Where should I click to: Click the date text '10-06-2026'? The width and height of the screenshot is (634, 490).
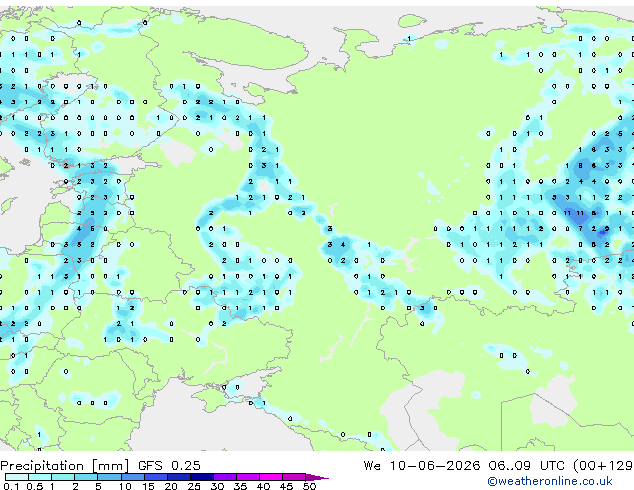click(x=435, y=466)
